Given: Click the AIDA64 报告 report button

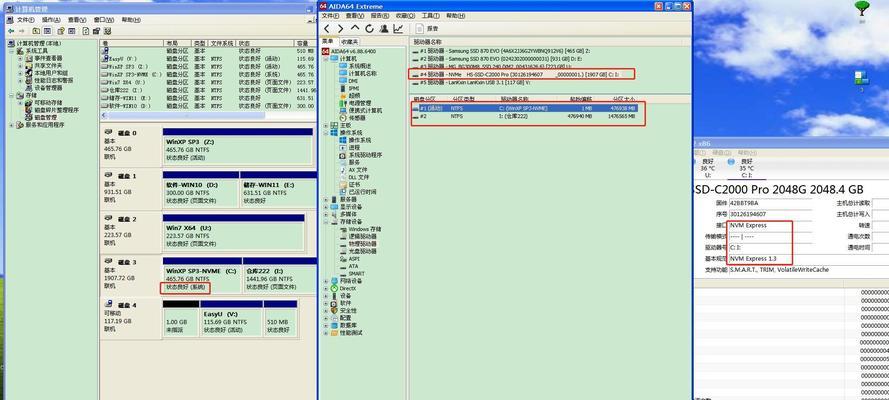Looking at the screenshot, I should [x=427, y=28].
